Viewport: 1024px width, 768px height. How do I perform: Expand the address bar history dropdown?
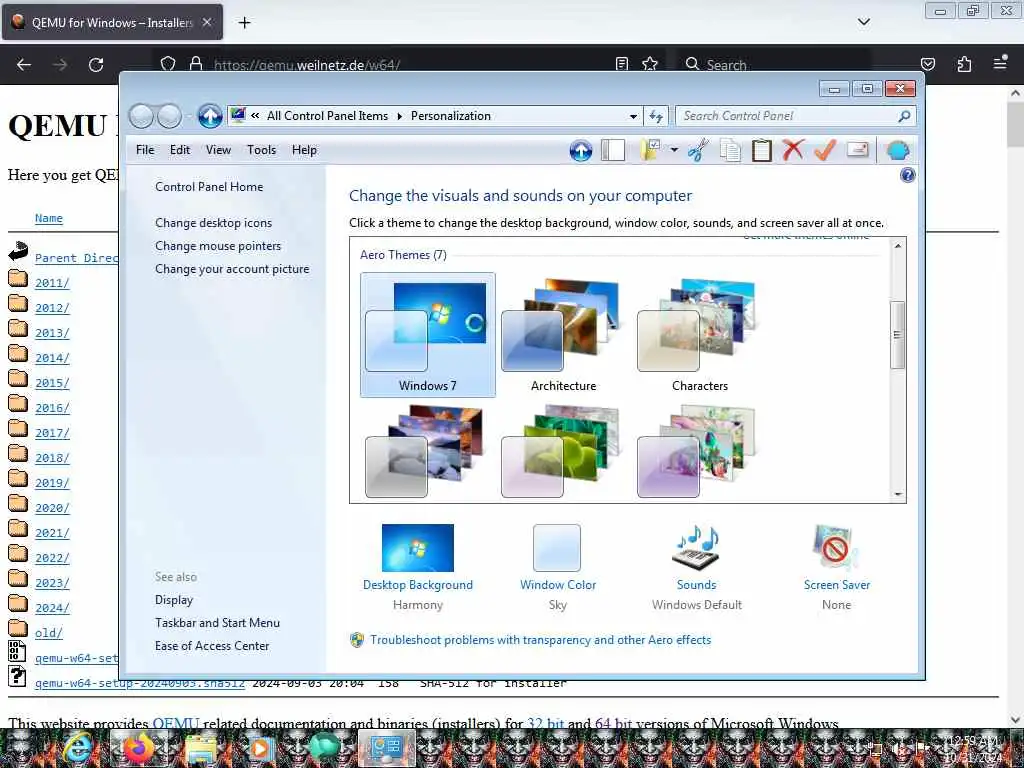pyautogui.click(x=633, y=116)
